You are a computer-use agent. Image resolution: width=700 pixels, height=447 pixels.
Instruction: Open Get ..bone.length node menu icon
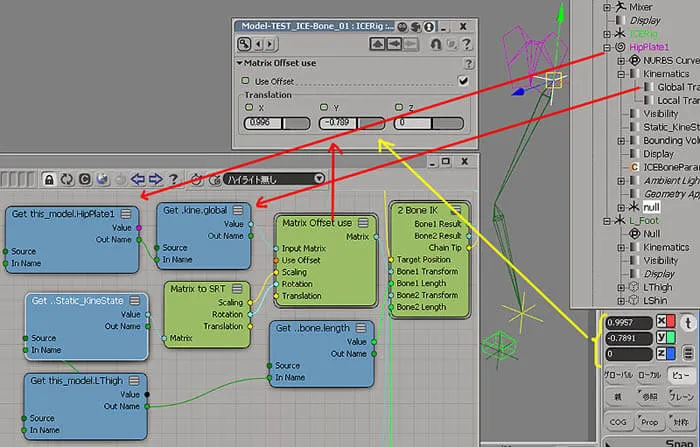[x=361, y=328]
